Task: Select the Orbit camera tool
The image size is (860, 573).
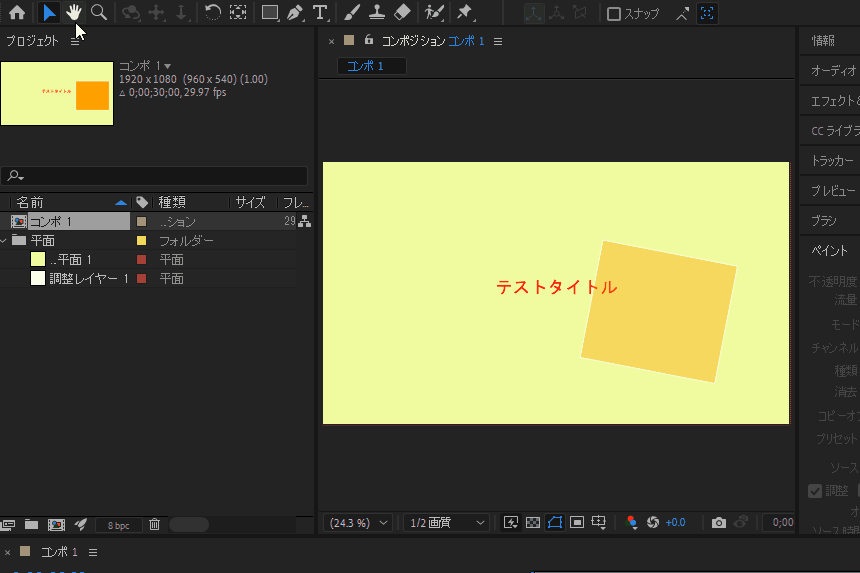Action: click(131, 13)
